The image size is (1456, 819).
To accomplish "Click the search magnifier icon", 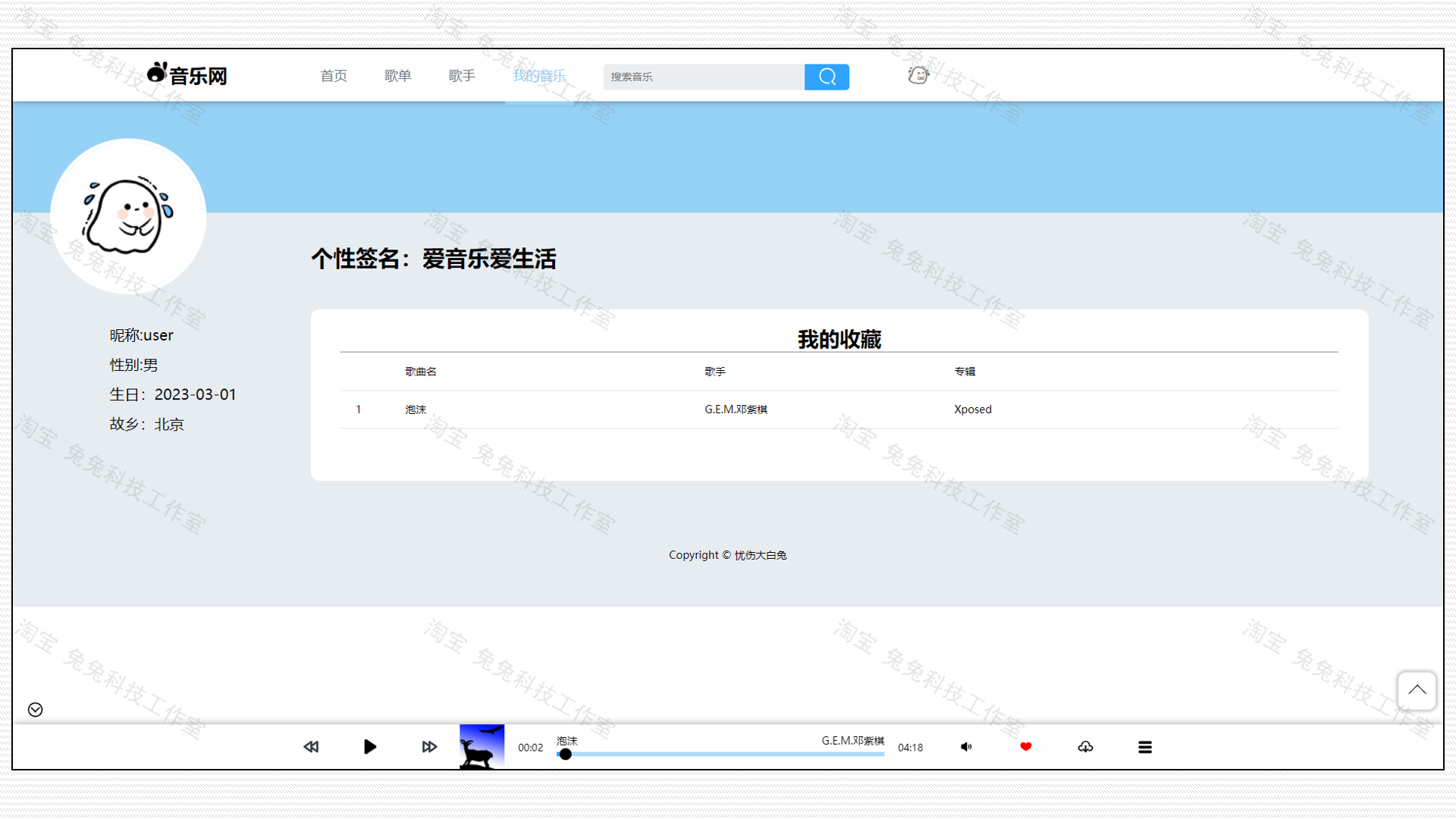I will tap(827, 77).
